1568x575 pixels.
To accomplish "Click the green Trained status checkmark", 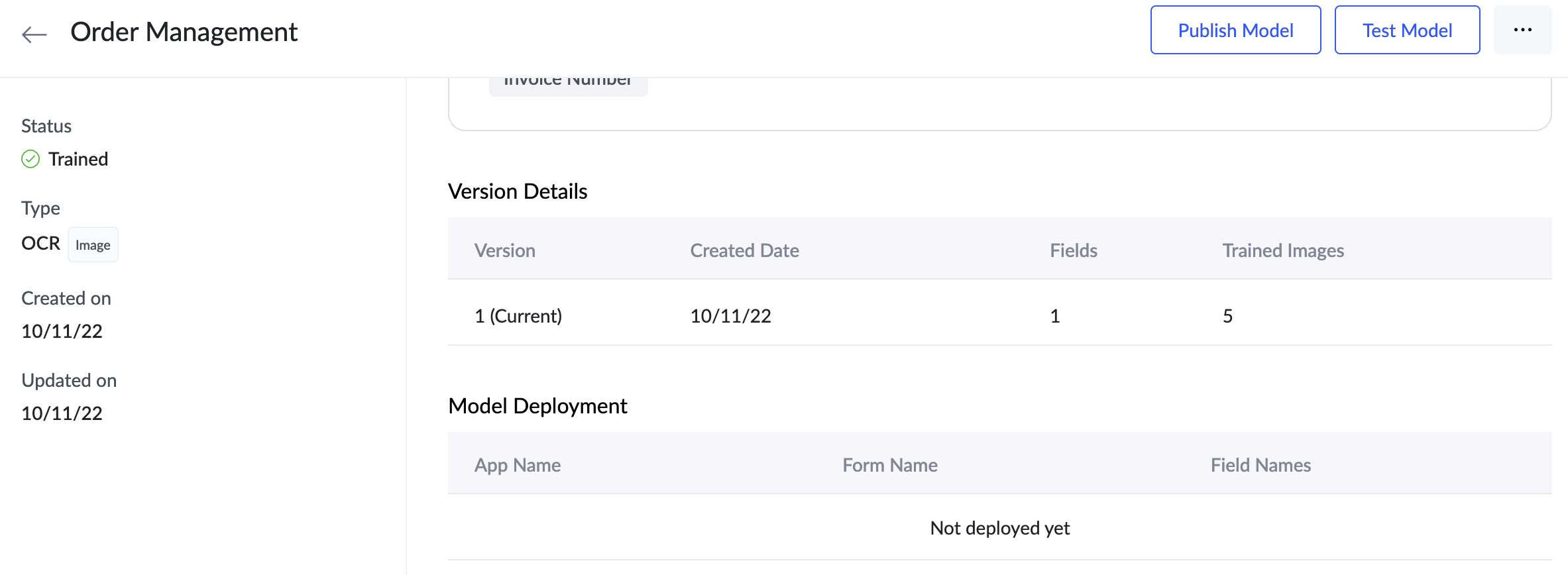I will pyautogui.click(x=30, y=159).
